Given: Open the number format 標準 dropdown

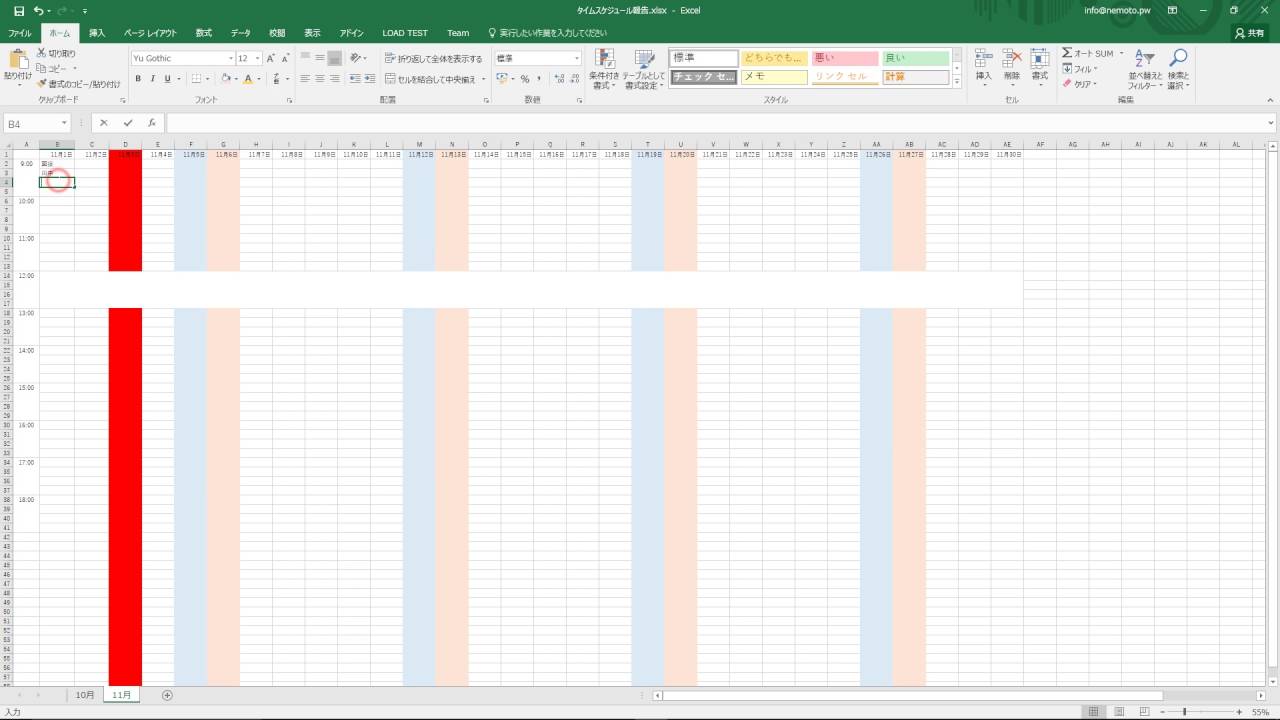Looking at the screenshot, I should click(577, 58).
